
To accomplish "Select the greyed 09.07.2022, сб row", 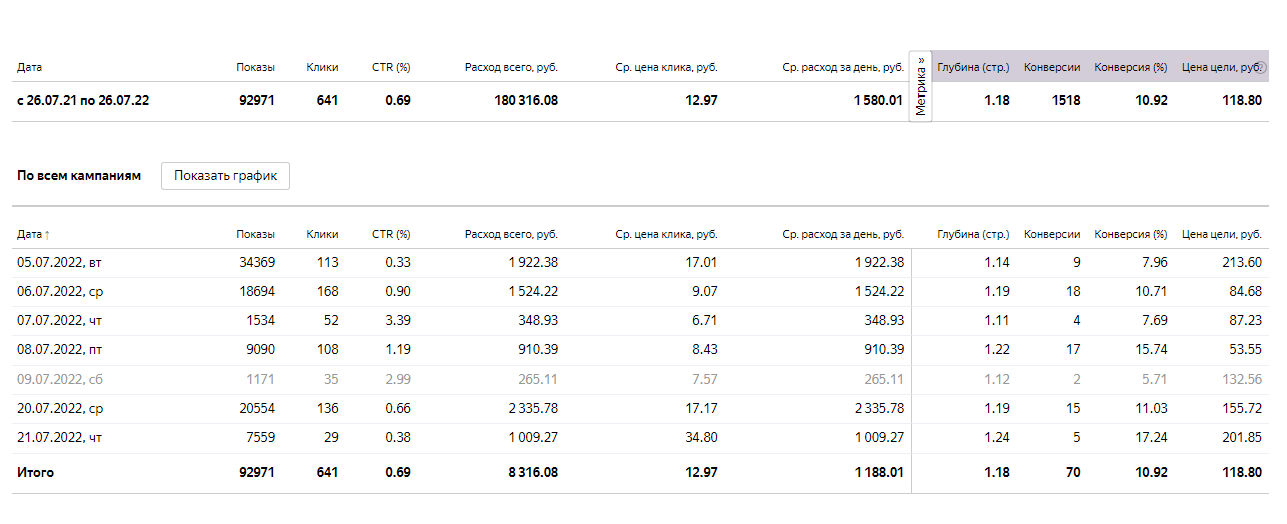I will coord(640,379).
